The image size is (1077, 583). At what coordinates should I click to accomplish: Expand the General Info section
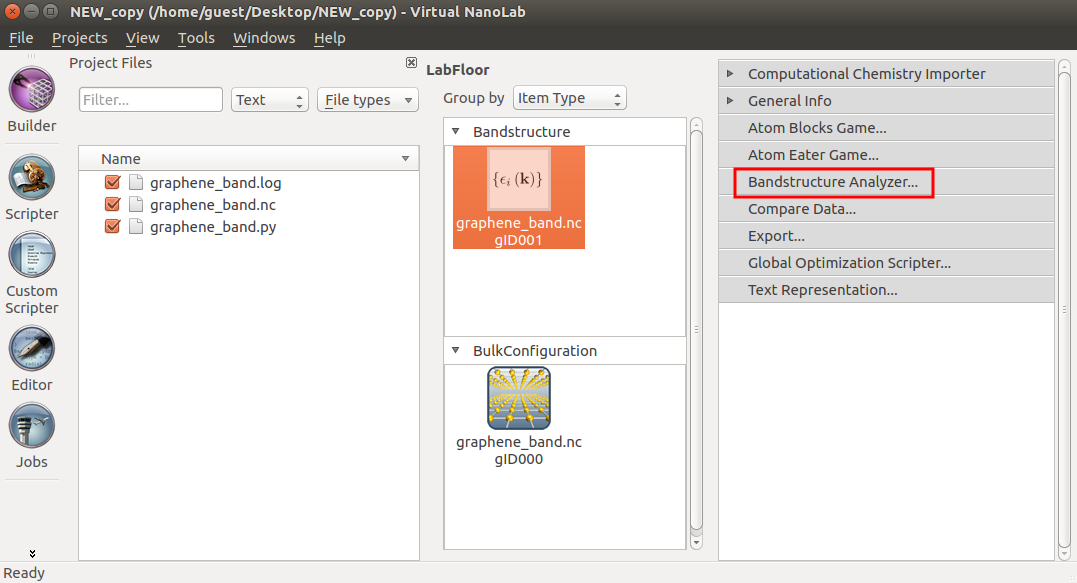(x=731, y=100)
